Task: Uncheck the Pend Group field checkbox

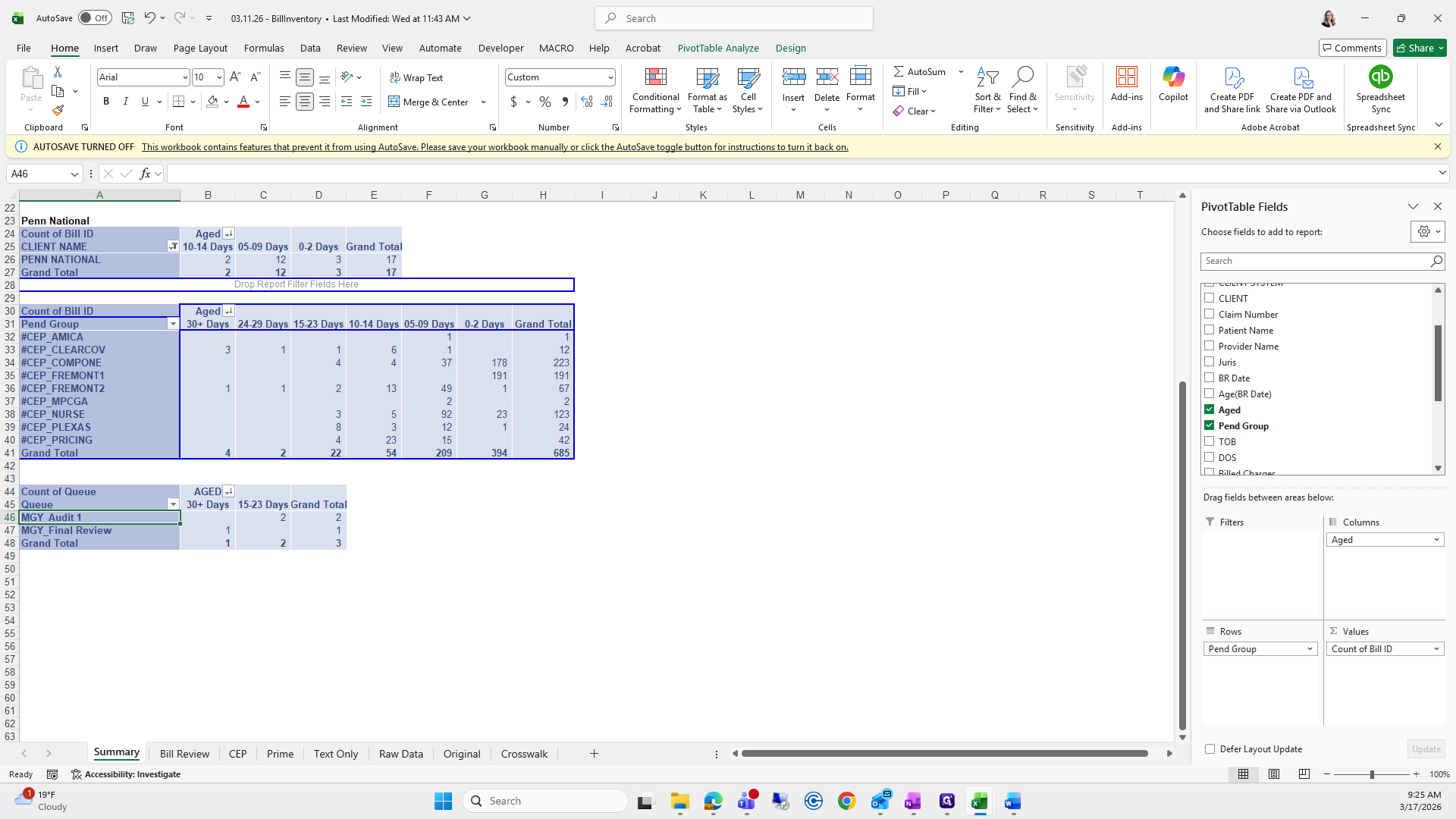Action: coord(1210,425)
